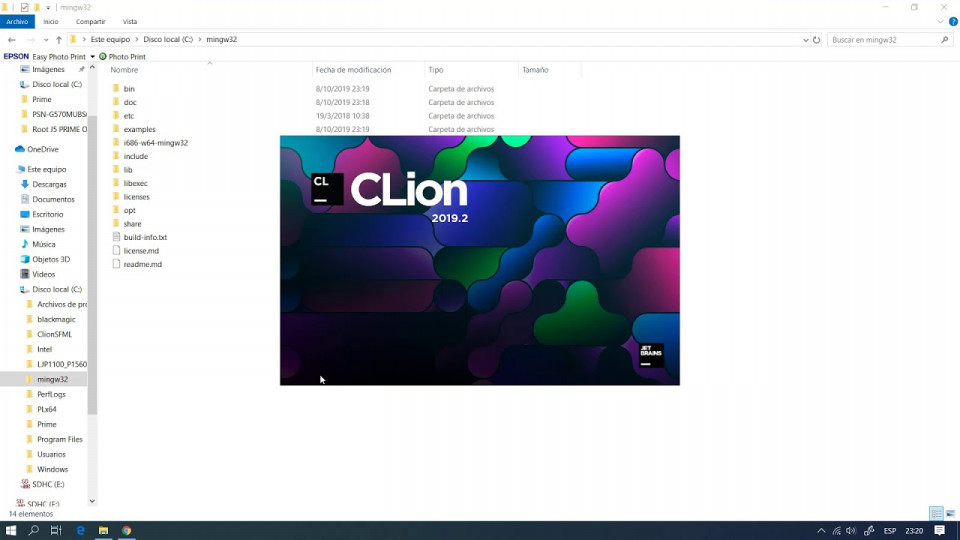Select the etc folder
Image resolution: width=960 pixels, height=540 pixels.
click(x=129, y=116)
